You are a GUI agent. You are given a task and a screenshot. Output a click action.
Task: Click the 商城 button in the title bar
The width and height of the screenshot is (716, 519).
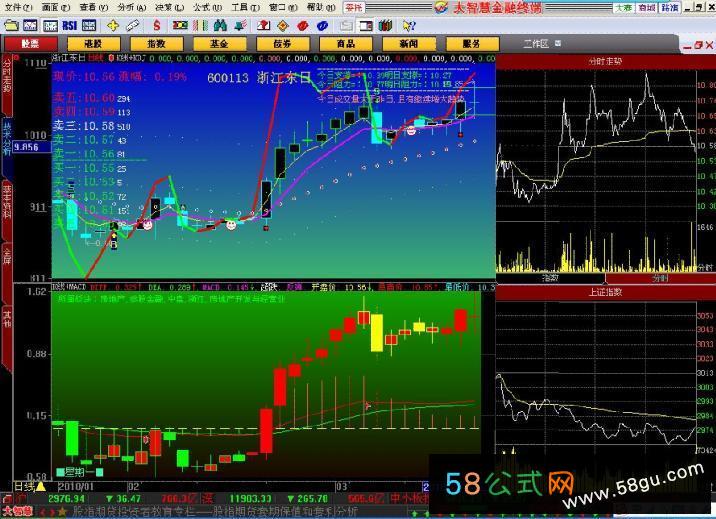click(647, 8)
